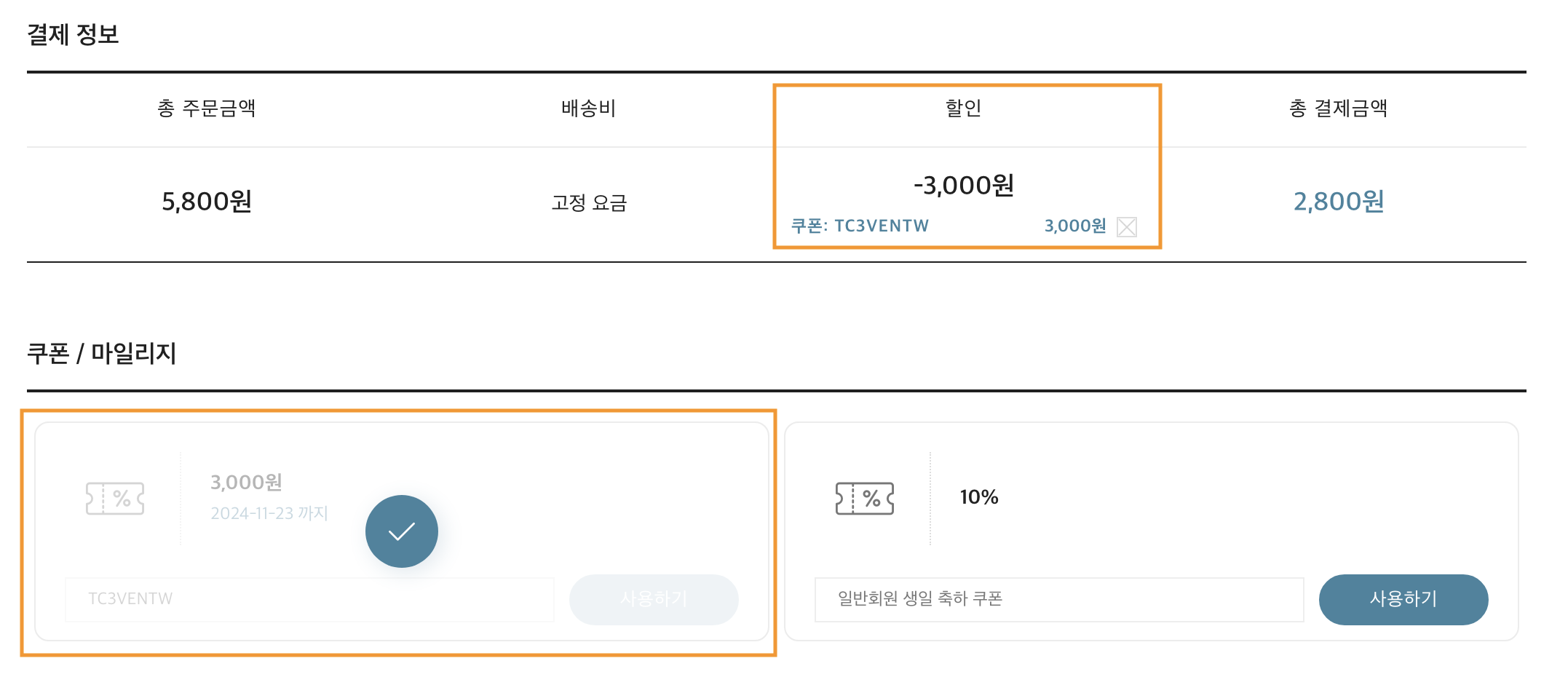Image resolution: width=1568 pixels, height=693 pixels.
Task: Click the 배송비 column header
Action: (x=588, y=108)
